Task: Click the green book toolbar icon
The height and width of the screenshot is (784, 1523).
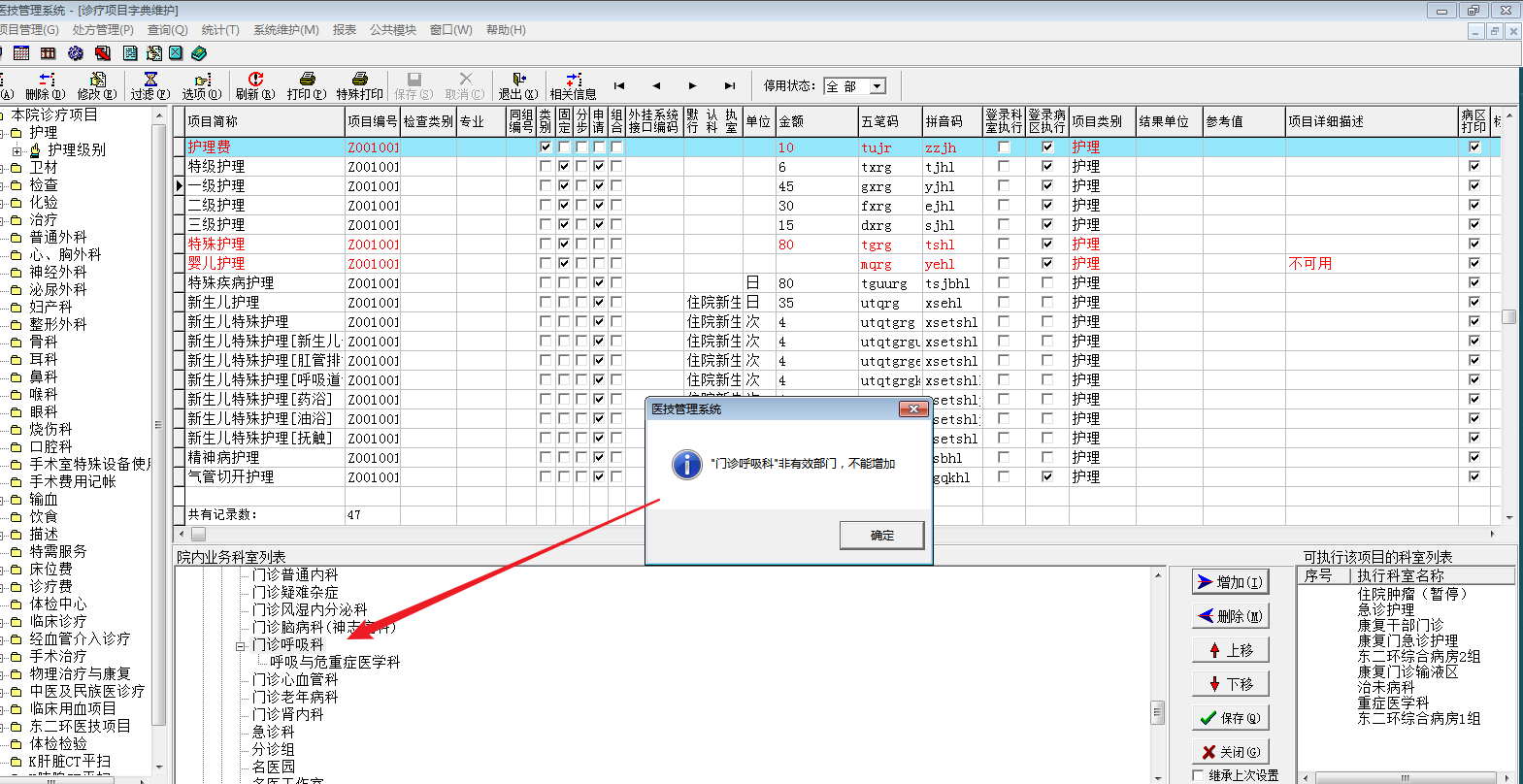Action: pyautogui.click(x=199, y=53)
